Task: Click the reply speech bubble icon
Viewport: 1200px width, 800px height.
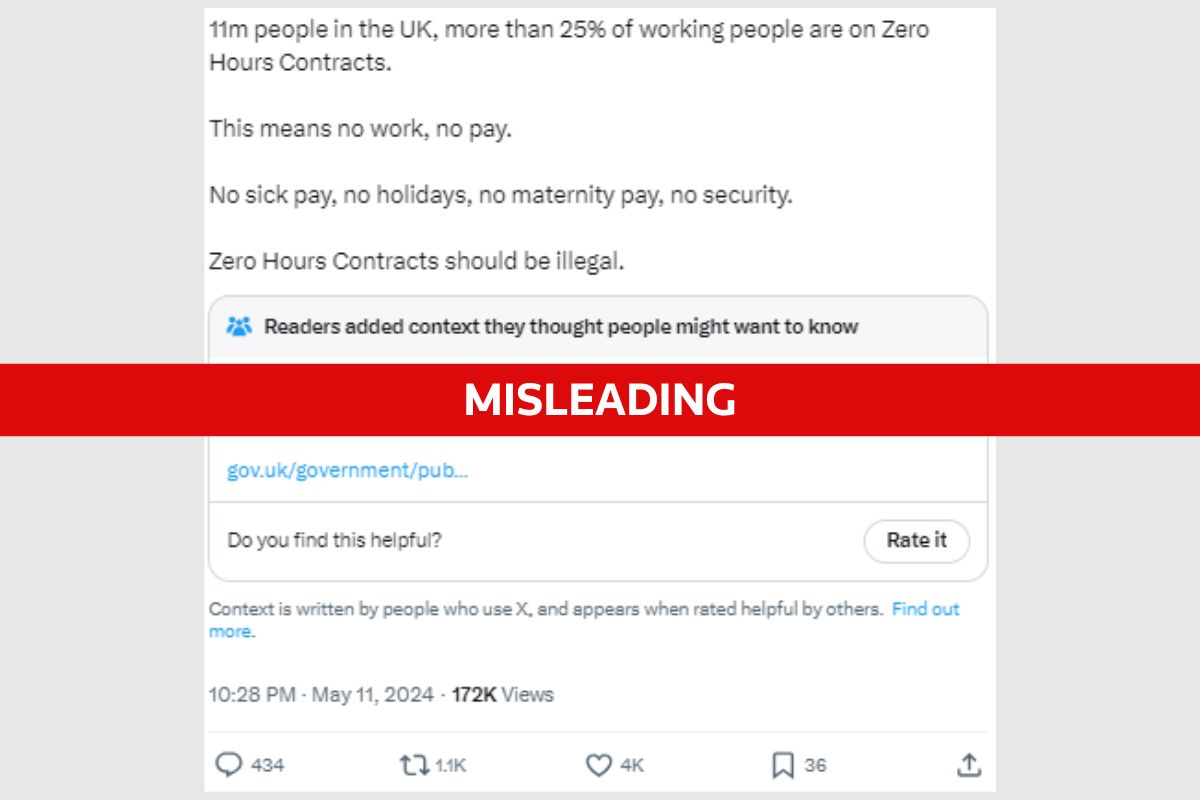Action: click(x=229, y=765)
